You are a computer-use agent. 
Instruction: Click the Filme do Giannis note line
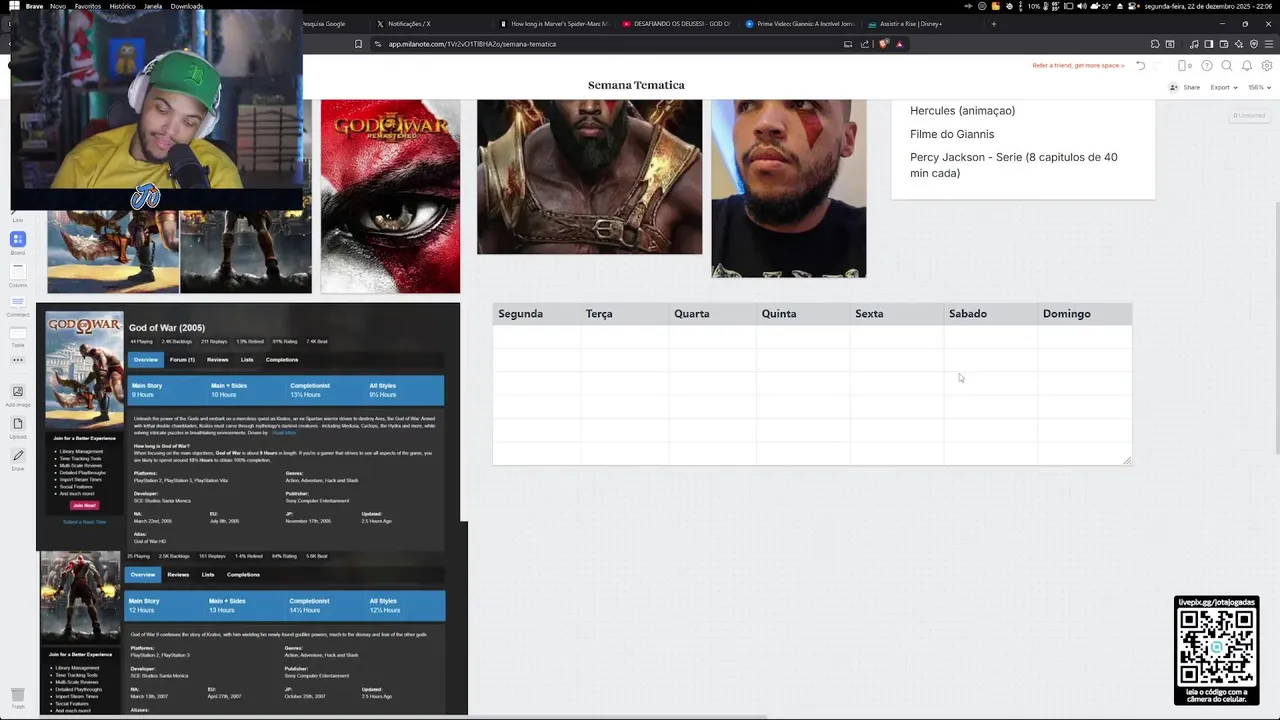click(x=952, y=134)
